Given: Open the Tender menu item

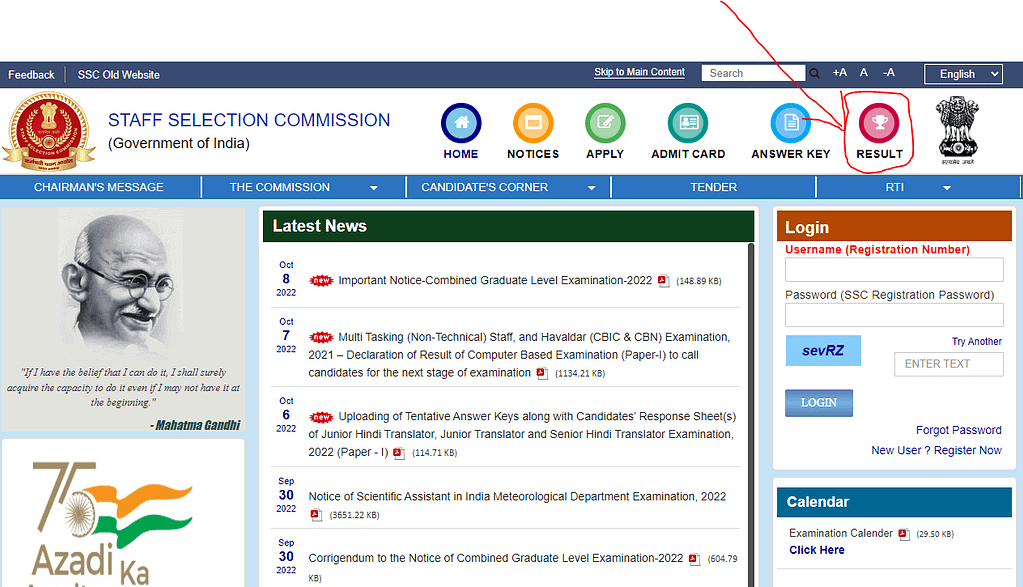Looking at the screenshot, I should (x=714, y=187).
